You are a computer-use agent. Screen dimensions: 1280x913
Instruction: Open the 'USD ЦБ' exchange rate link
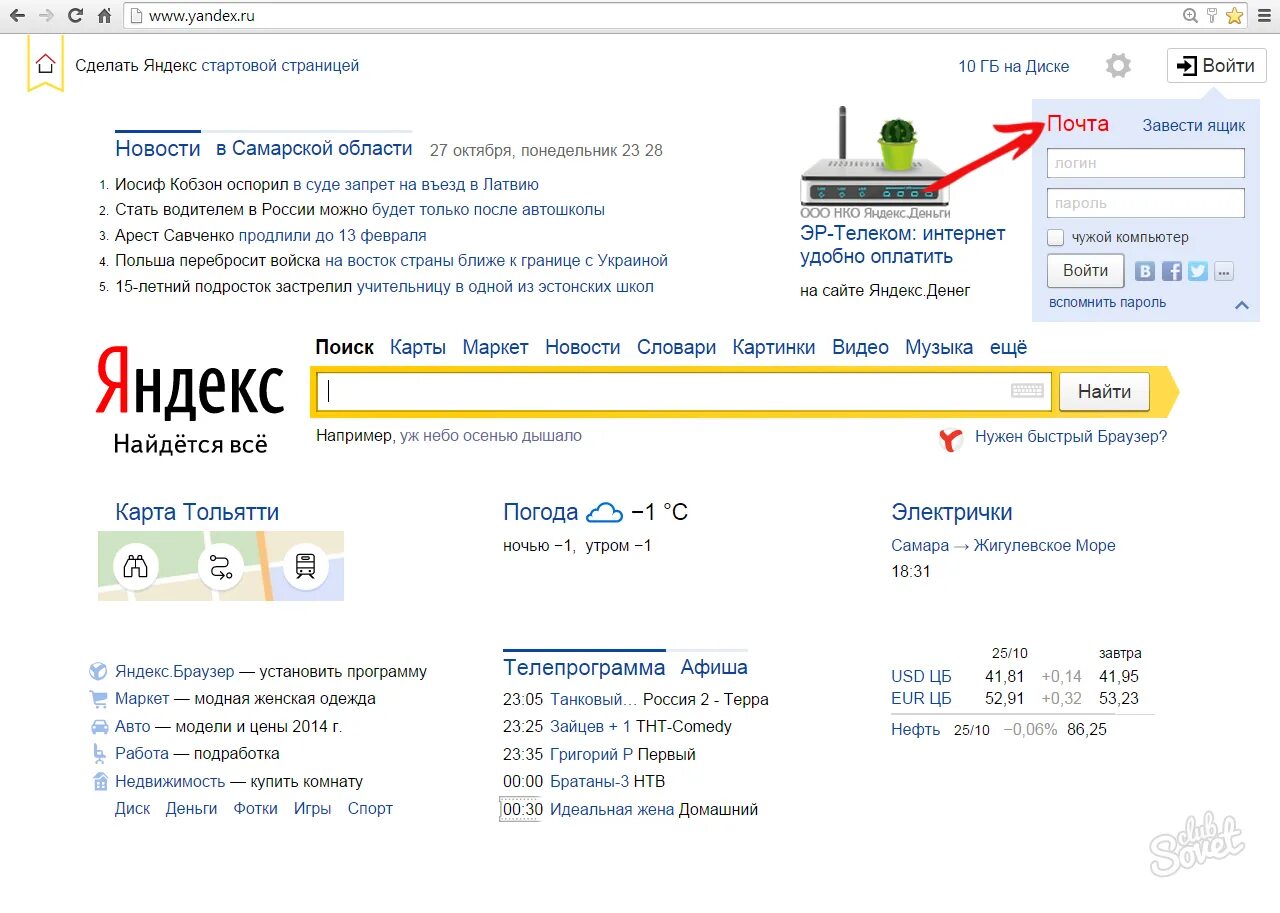(x=921, y=676)
